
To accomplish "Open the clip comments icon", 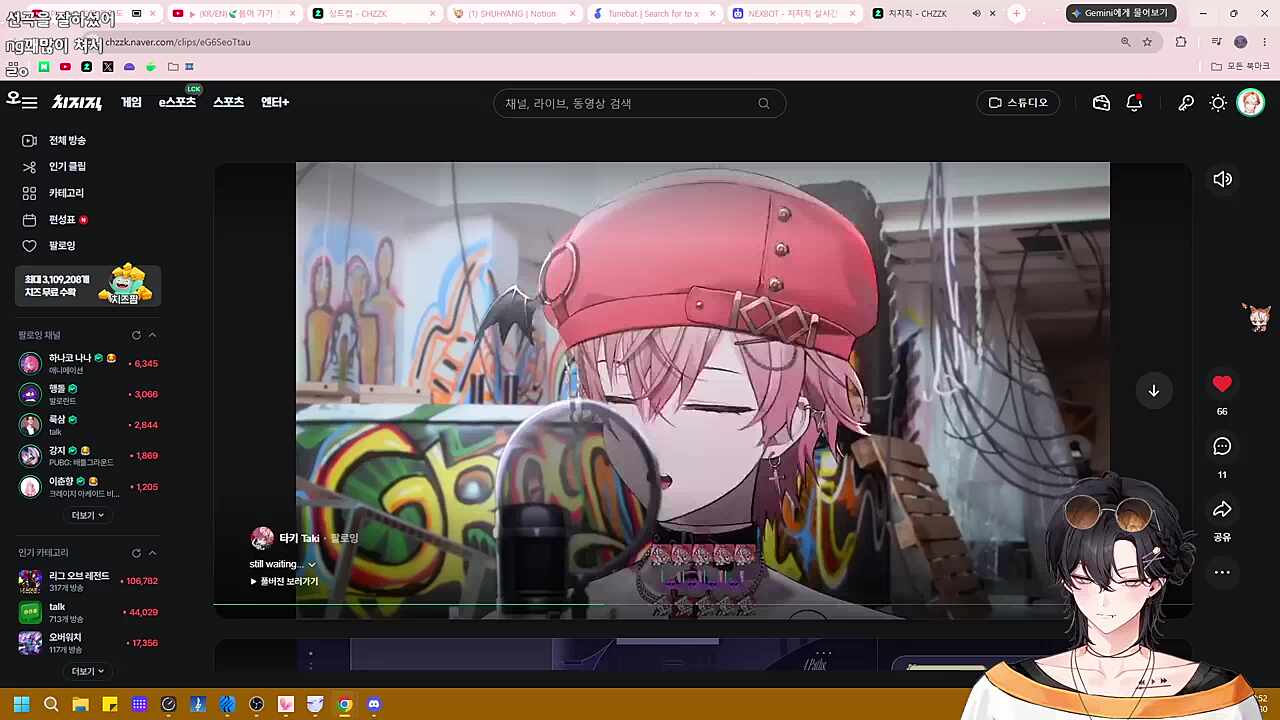I will coord(1222,446).
